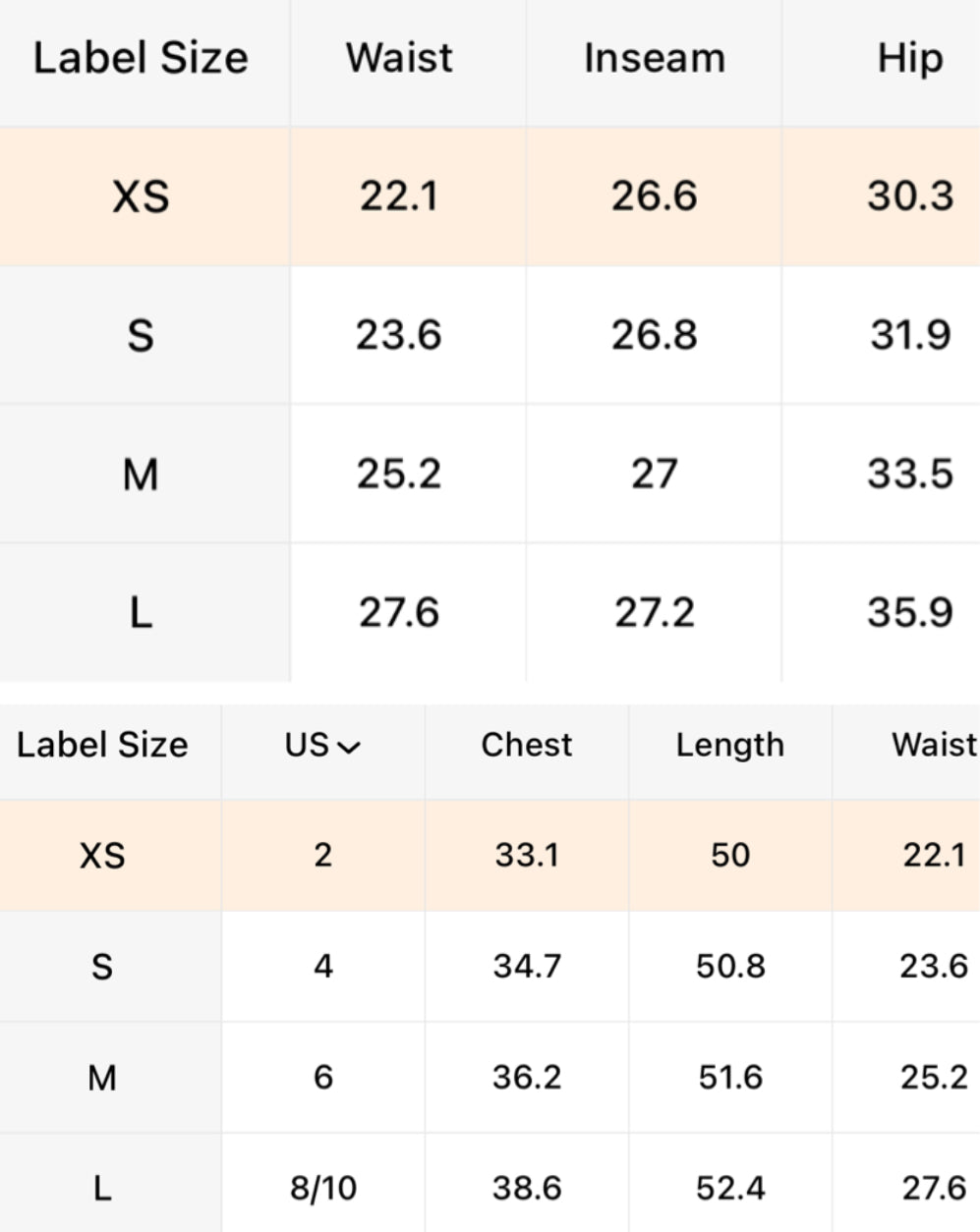Click the Chest column header
This screenshot has height=1232, width=980.
point(526,745)
